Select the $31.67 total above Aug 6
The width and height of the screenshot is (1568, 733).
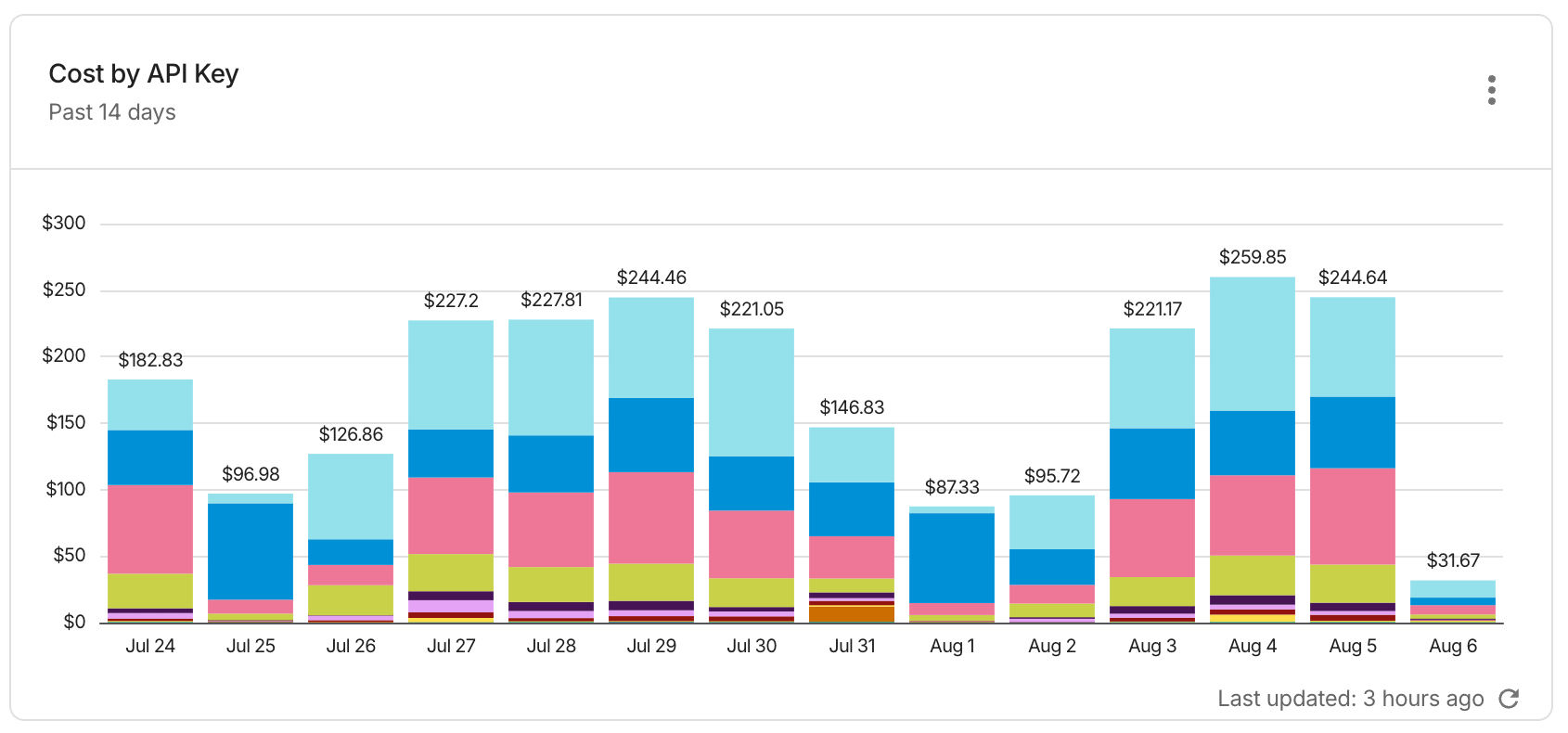pyautogui.click(x=1453, y=560)
